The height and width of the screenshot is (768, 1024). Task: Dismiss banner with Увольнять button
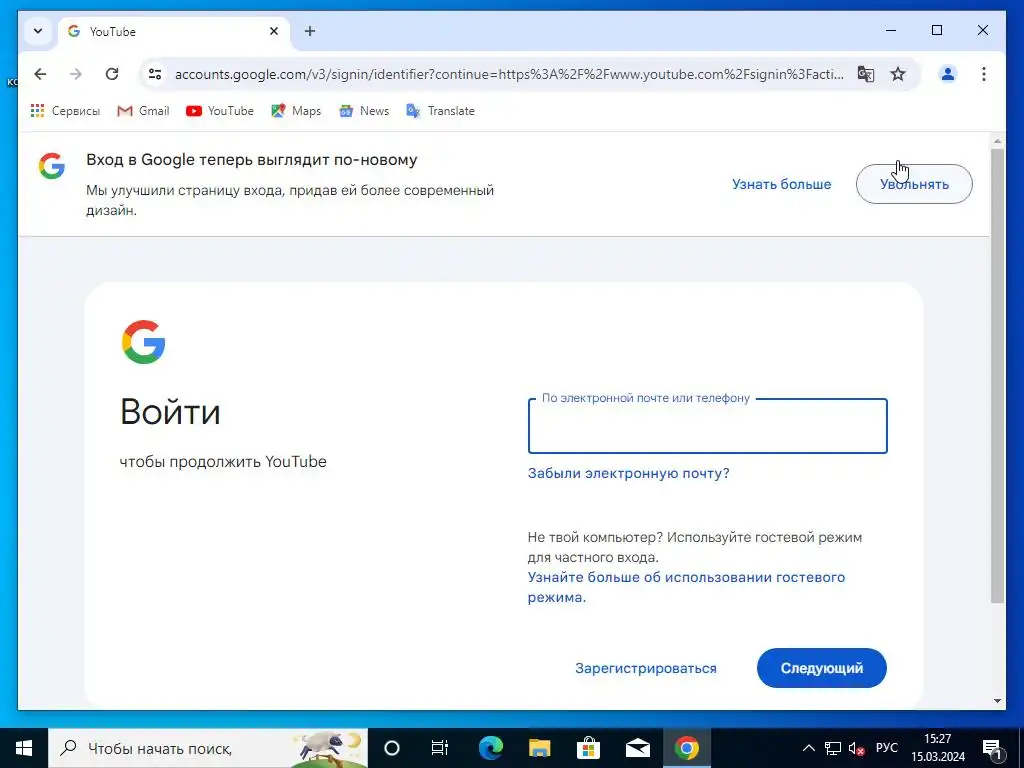coord(914,184)
